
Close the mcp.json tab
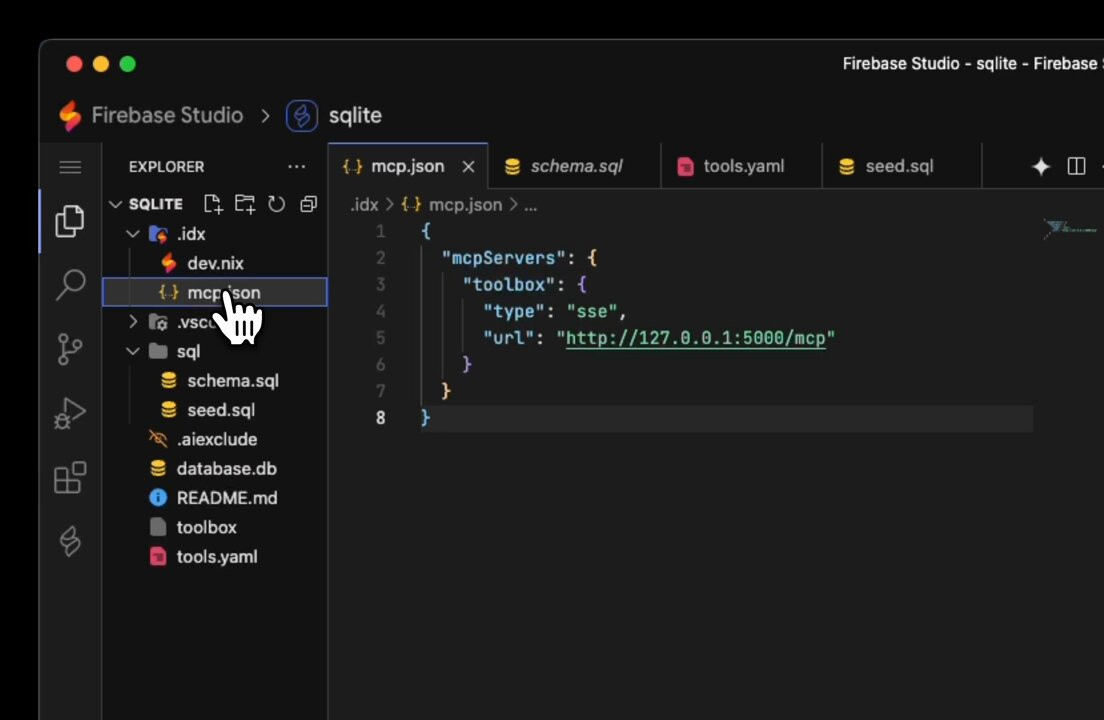pos(468,167)
